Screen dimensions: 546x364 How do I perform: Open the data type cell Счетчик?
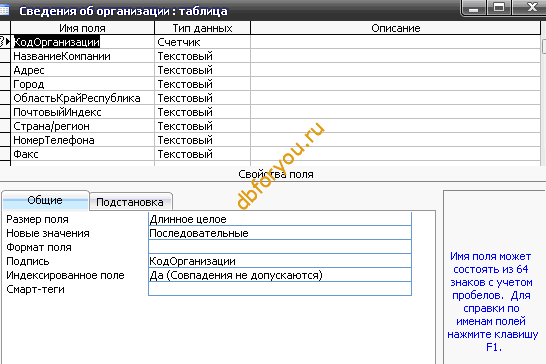[202, 42]
